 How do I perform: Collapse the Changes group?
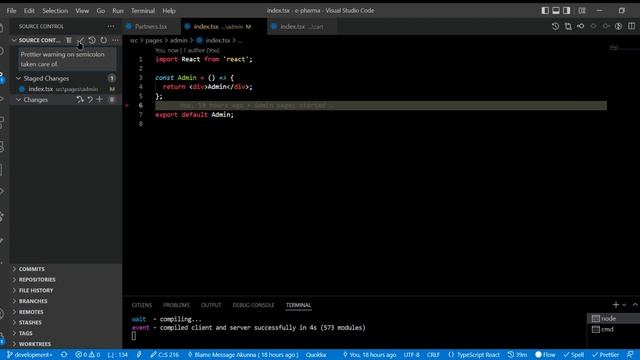(18, 100)
